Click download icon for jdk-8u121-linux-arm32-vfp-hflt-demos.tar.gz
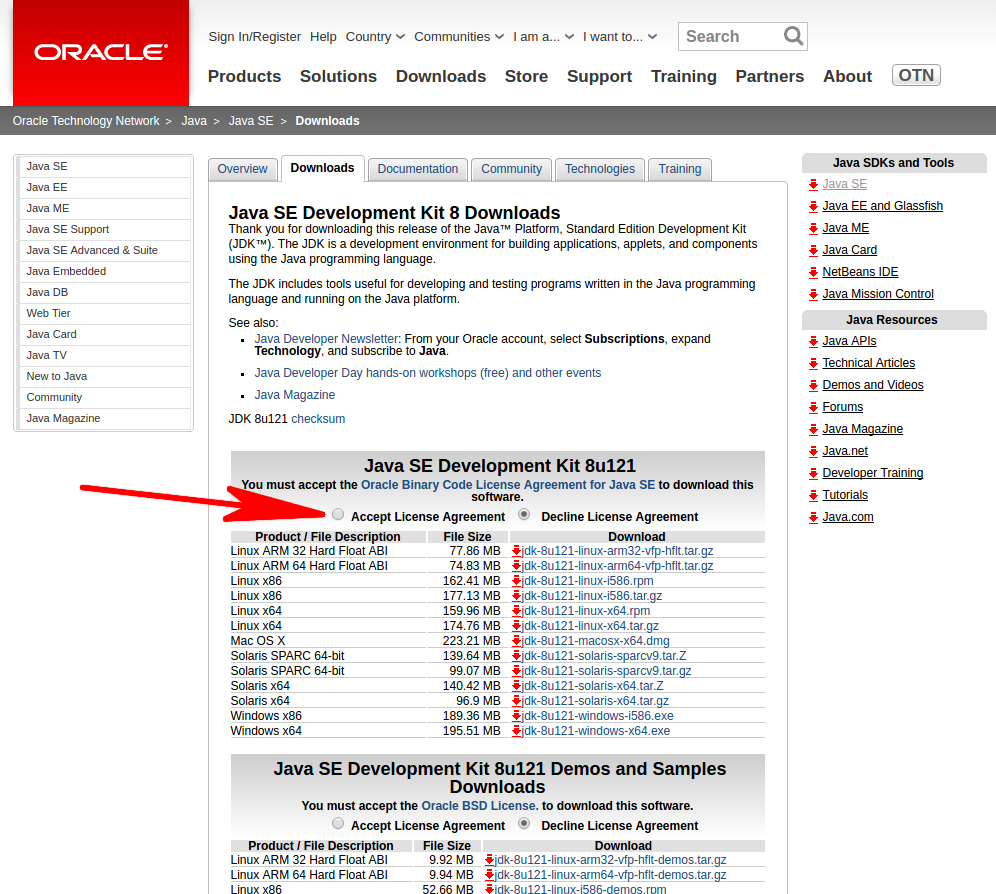 pyautogui.click(x=489, y=860)
